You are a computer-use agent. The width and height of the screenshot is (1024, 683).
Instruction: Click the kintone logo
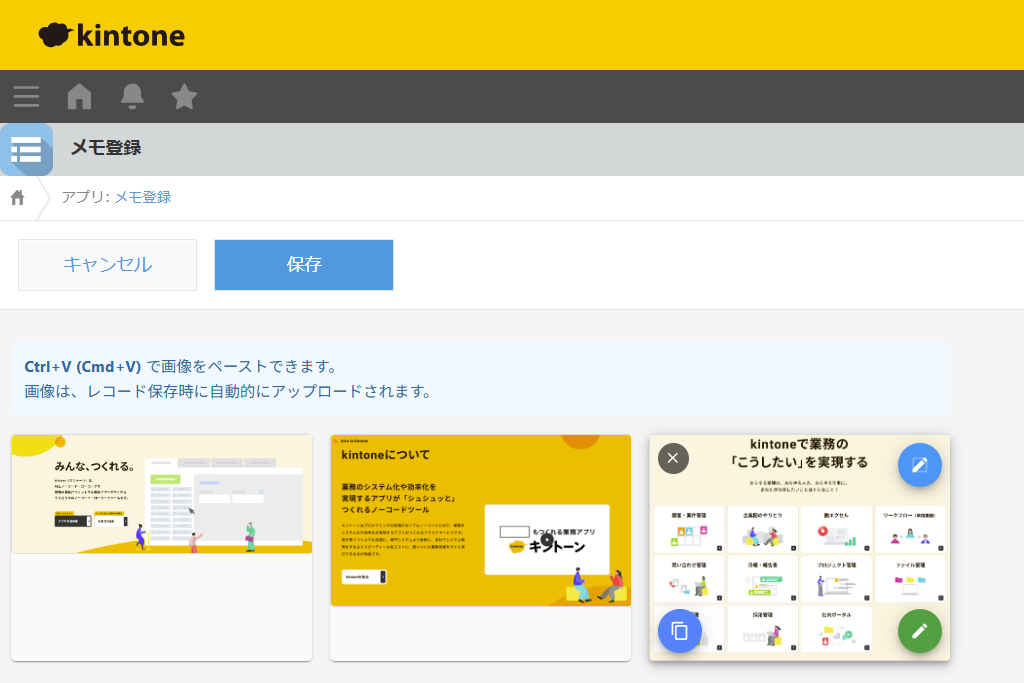[113, 34]
